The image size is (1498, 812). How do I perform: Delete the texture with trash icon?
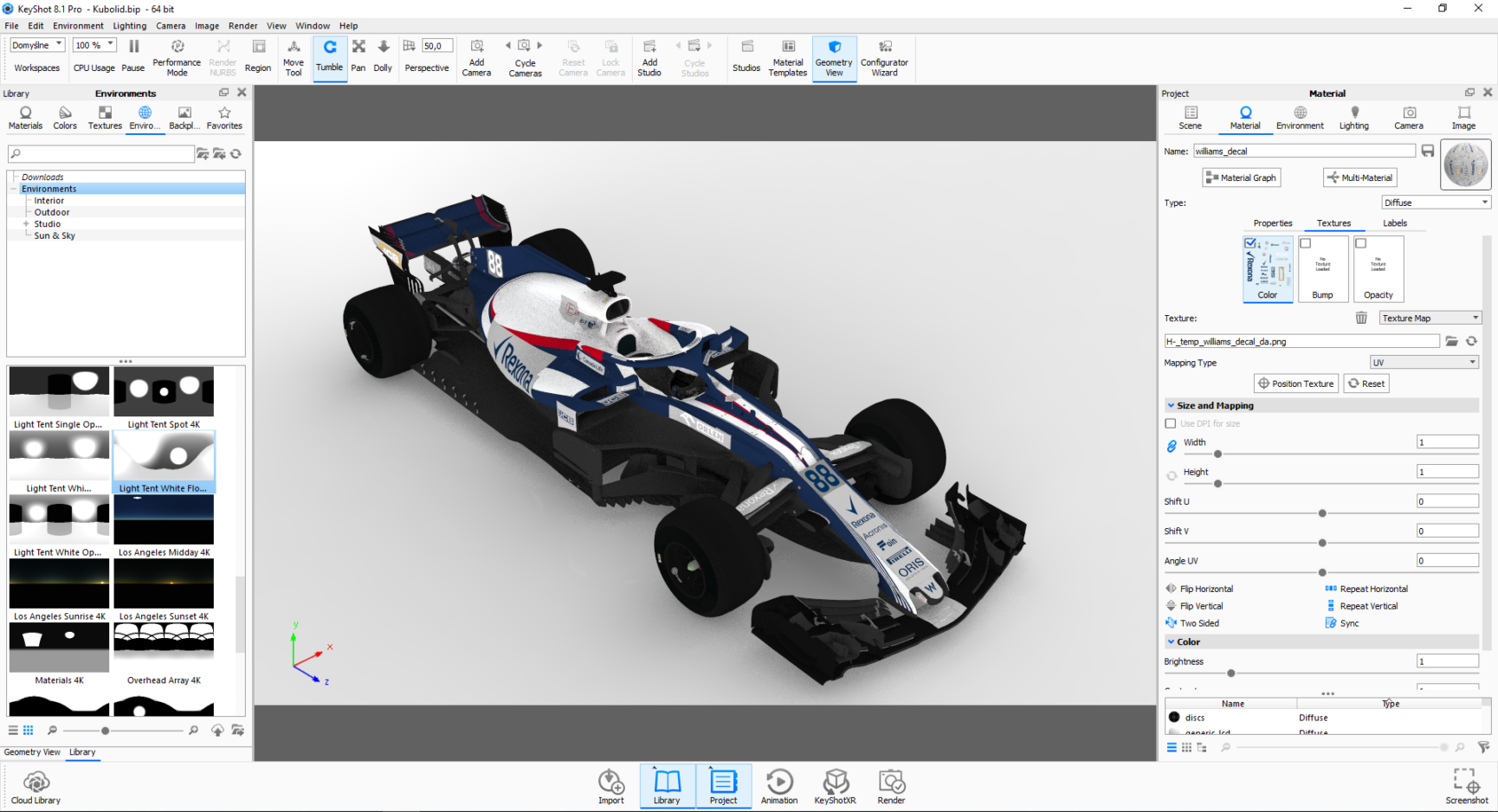coord(1361,319)
